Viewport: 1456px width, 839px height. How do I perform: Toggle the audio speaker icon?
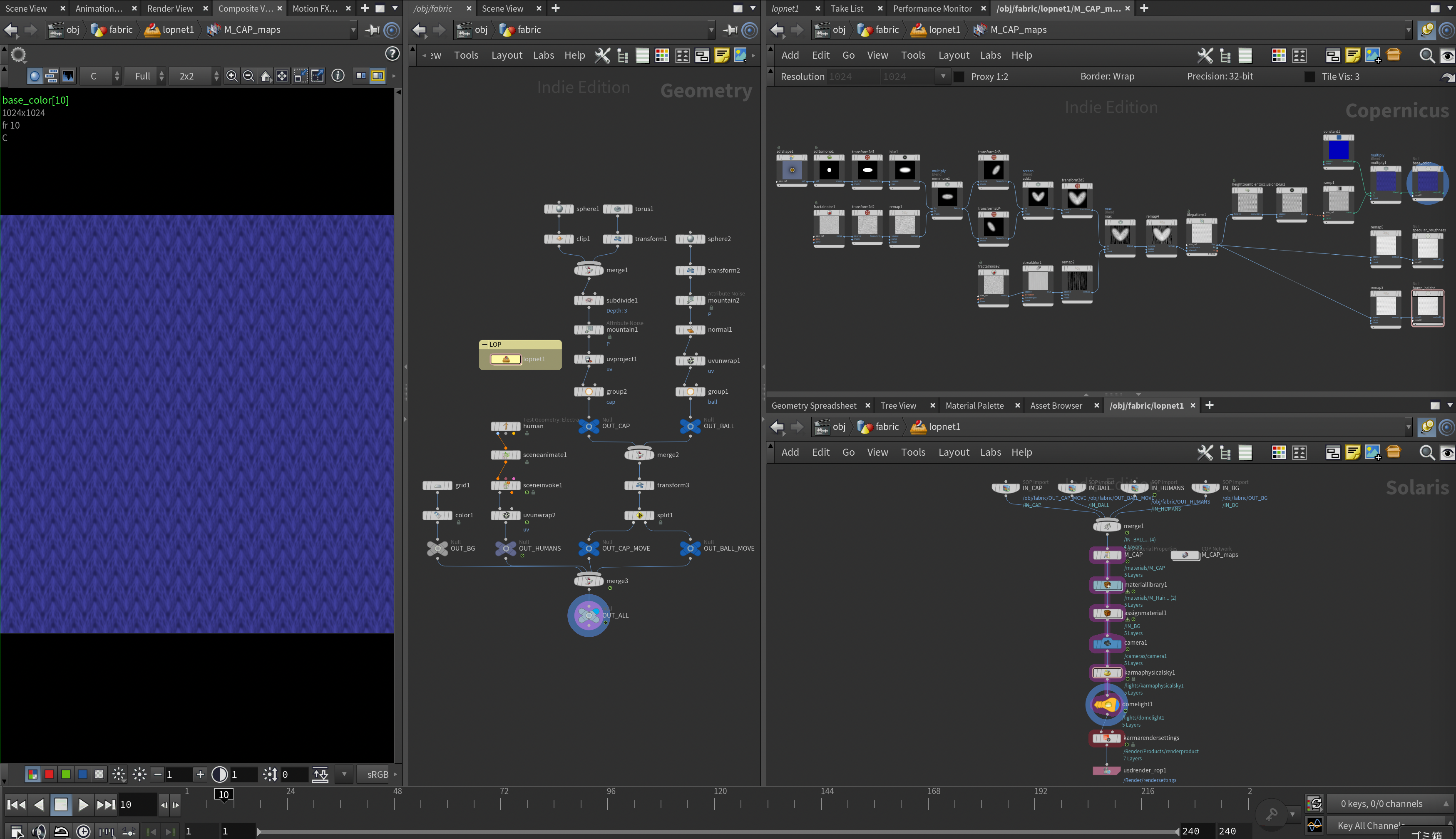[x=39, y=831]
